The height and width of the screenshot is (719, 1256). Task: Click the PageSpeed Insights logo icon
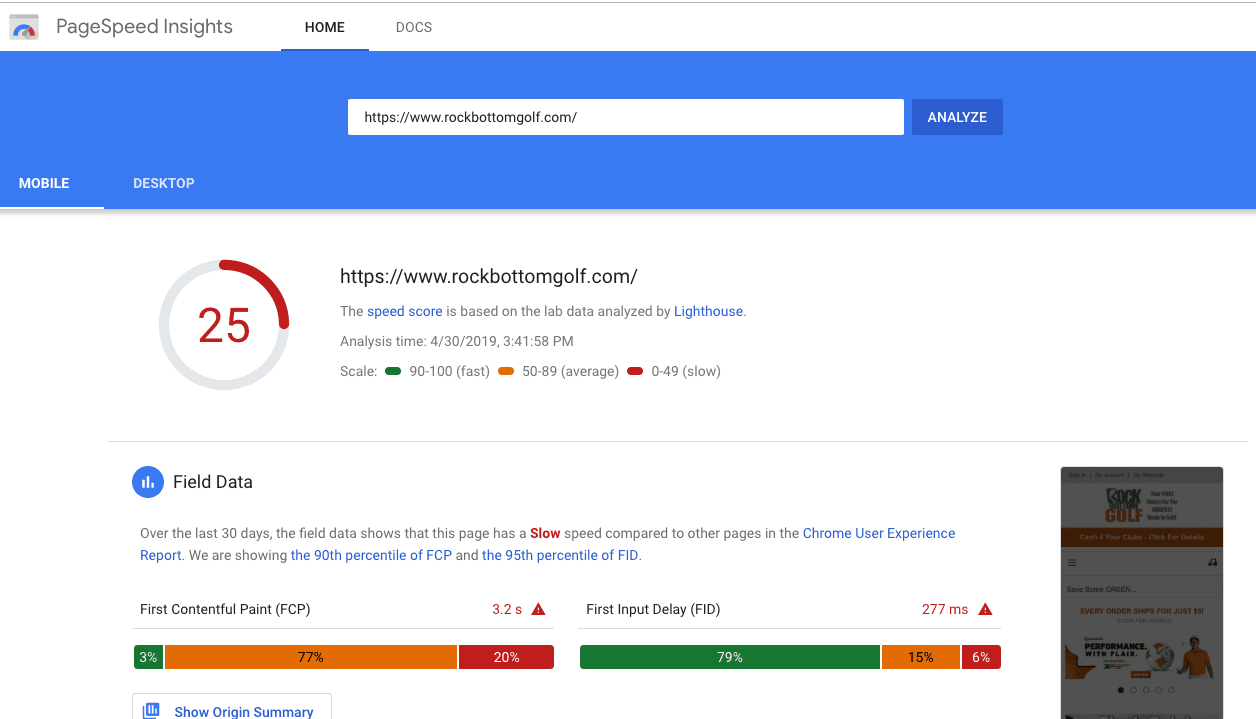[x=24, y=27]
